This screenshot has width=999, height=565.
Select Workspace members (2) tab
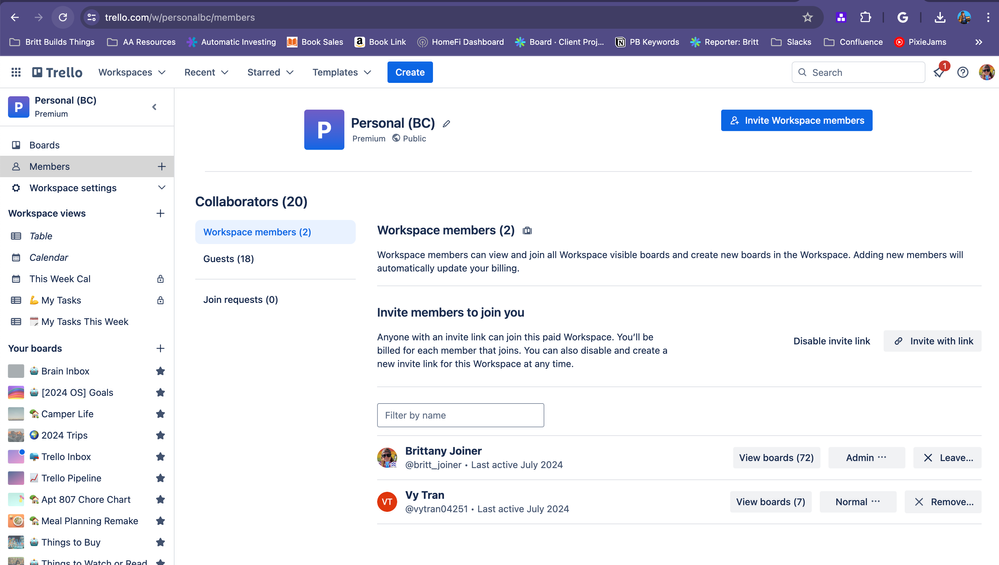[x=275, y=232]
